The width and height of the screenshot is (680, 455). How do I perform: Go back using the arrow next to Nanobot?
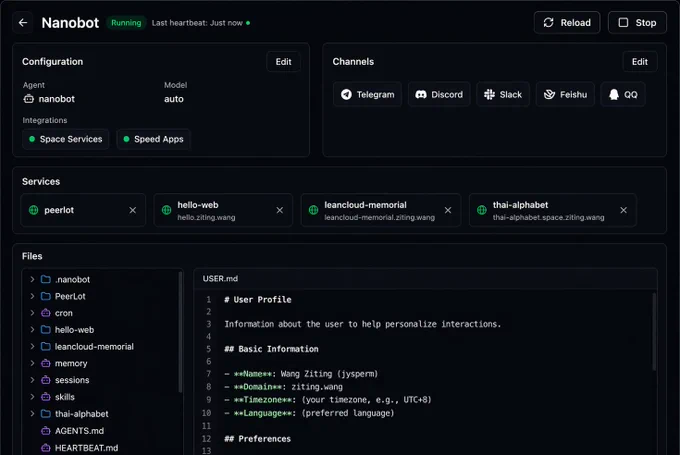[x=23, y=23]
